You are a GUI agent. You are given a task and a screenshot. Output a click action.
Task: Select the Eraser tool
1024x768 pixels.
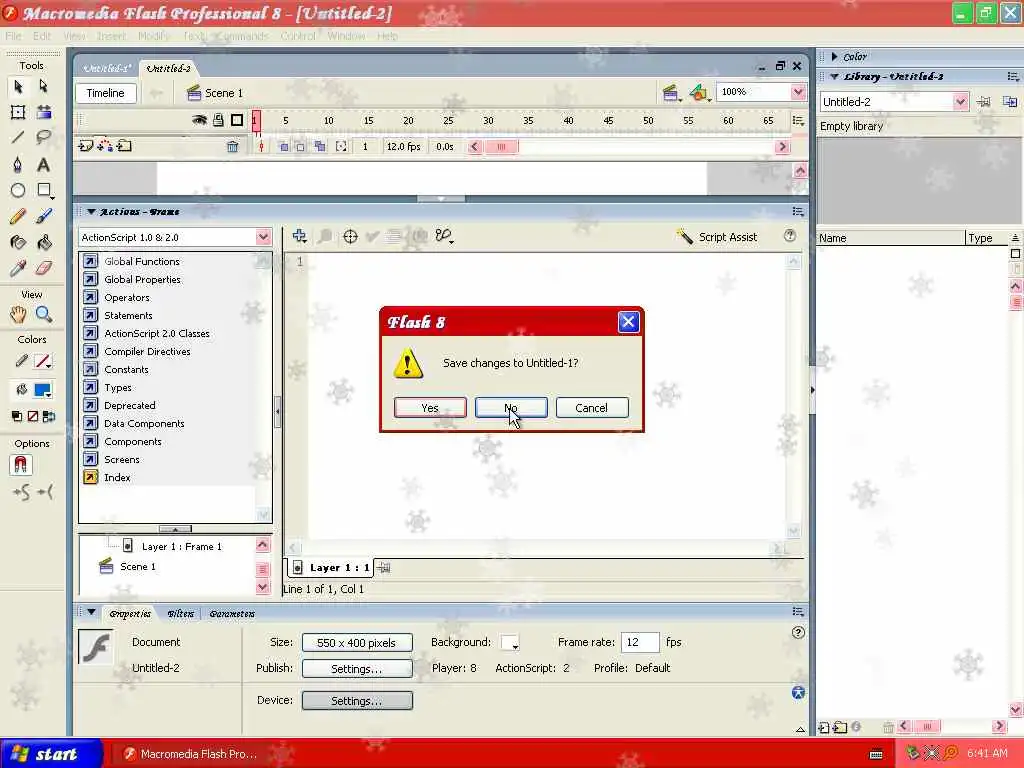[x=43, y=268]
